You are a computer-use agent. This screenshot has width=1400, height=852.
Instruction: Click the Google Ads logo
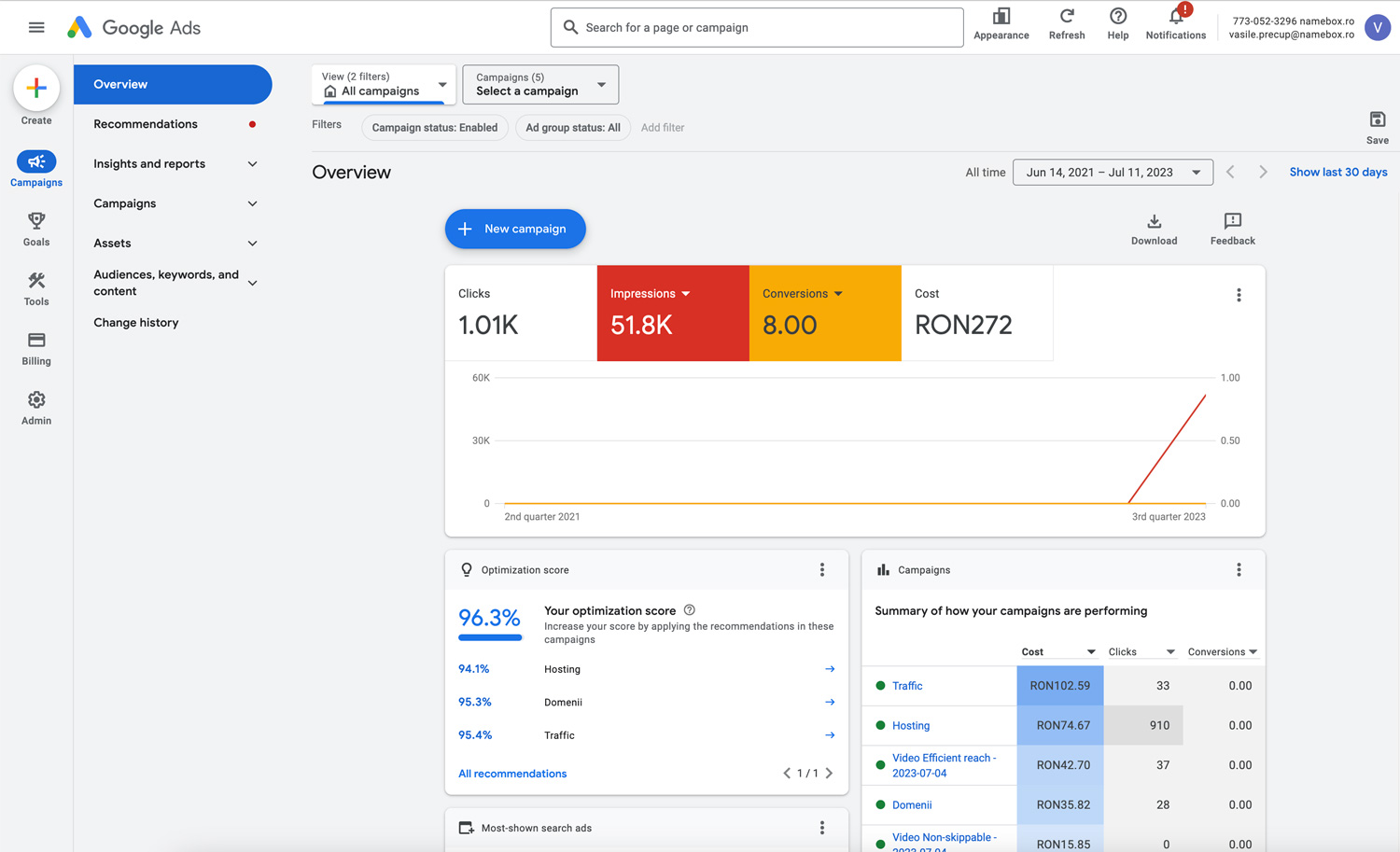click(133, 28)
